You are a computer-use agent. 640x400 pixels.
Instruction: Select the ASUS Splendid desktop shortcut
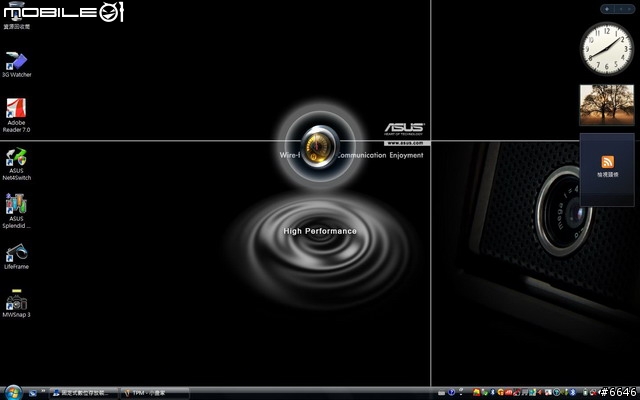(x=16, y=211)
